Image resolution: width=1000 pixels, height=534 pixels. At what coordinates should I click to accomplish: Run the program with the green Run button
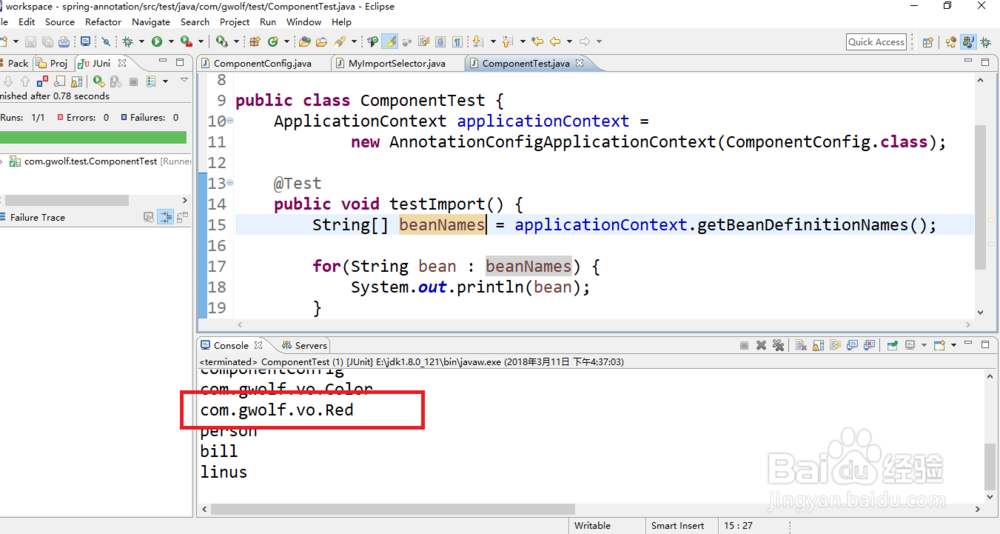pos(156,42)
